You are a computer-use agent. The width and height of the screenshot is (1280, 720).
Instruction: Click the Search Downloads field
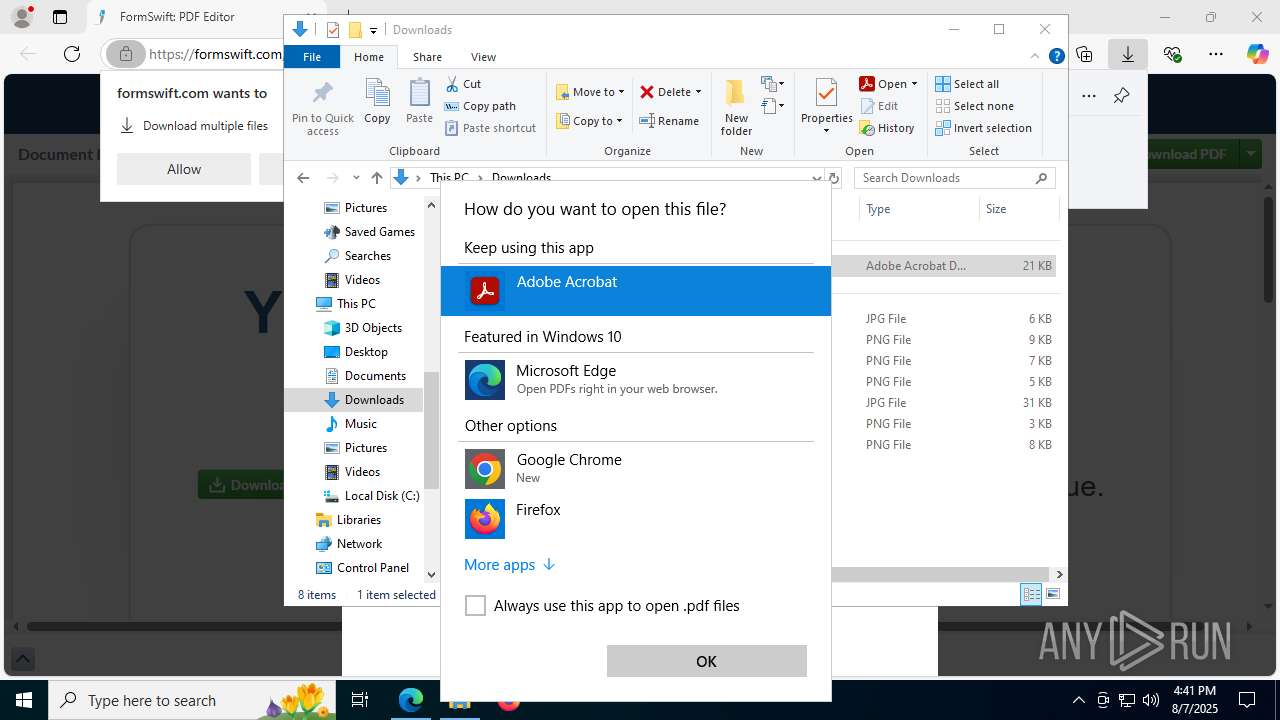click(x=955, y=178)
